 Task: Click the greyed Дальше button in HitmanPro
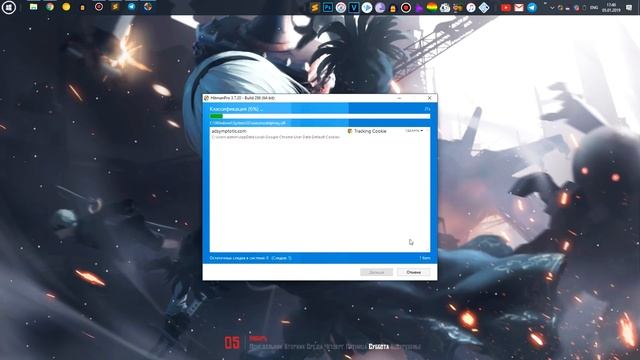point(376,272)
